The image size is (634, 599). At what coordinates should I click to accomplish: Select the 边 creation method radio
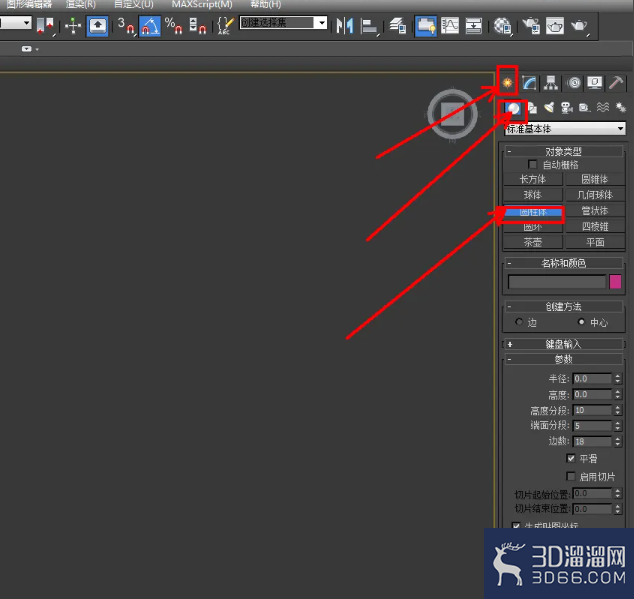pyautogui.click(x=519, y=322)
